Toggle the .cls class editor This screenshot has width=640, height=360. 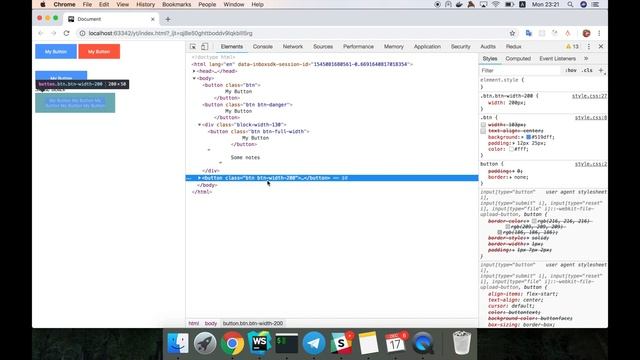pos(587,70)
